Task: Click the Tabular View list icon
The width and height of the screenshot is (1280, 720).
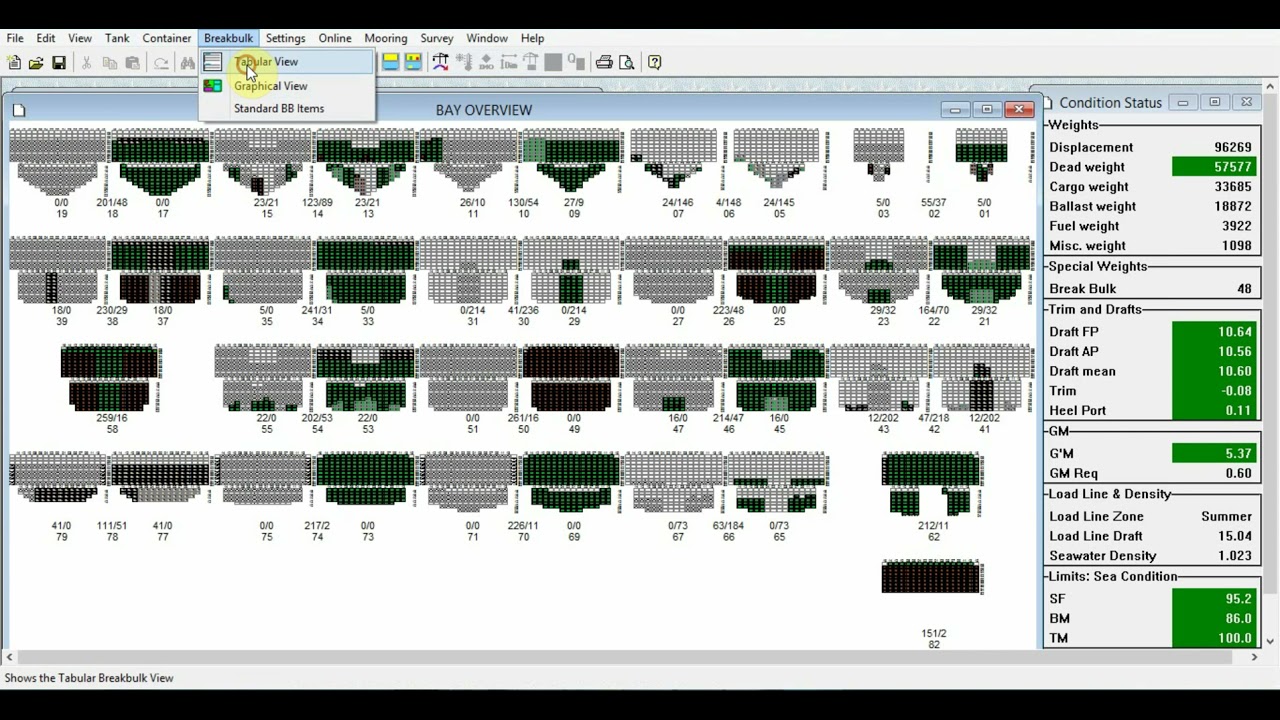Action: [x=212, y=62]
